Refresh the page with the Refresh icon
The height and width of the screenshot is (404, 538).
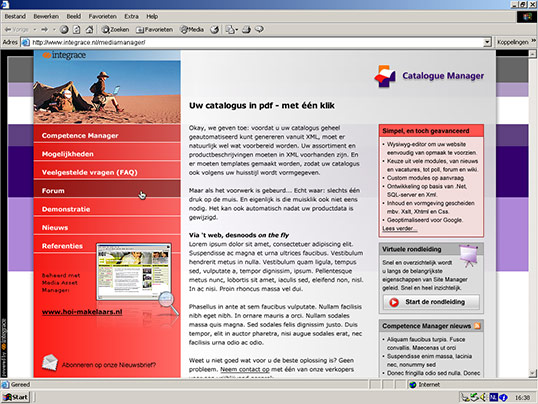77,30
